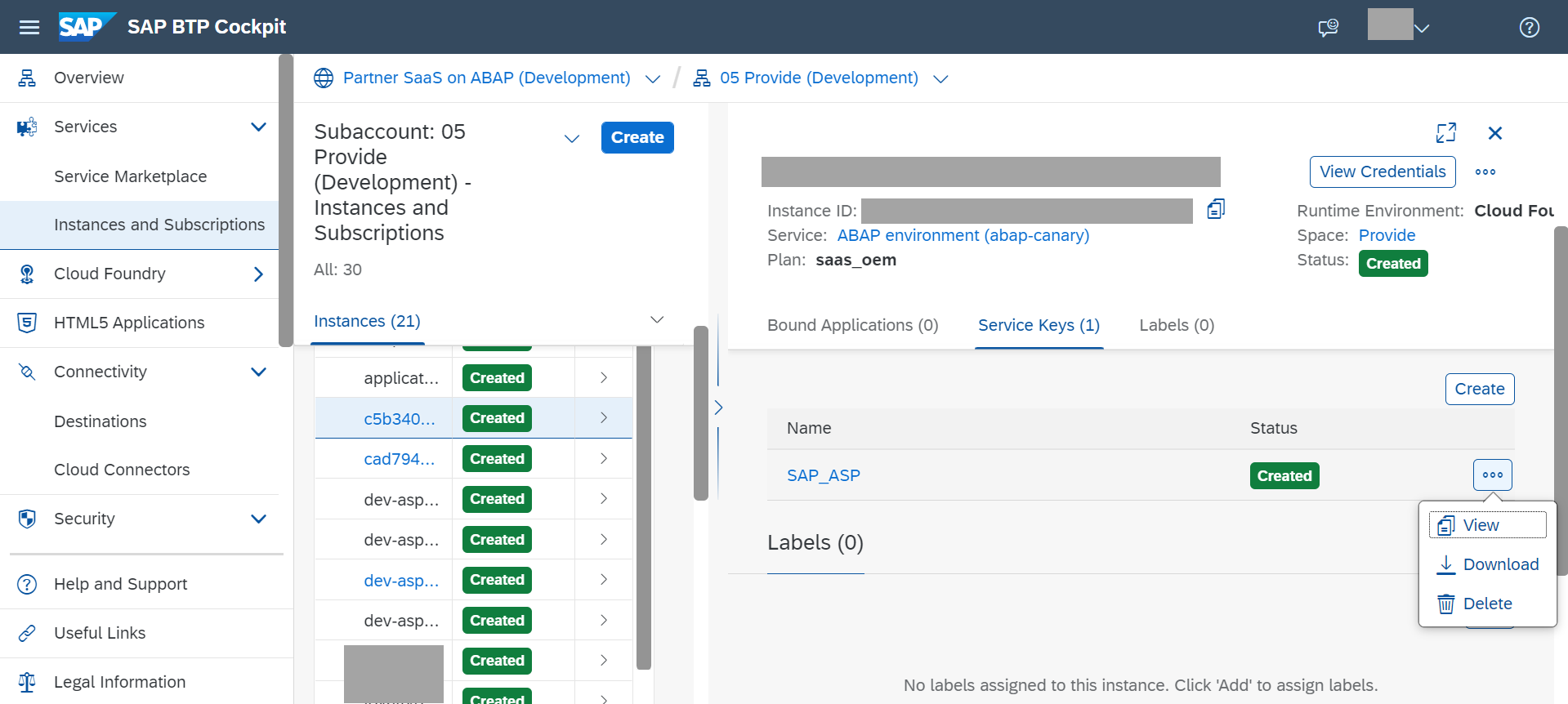
Task: Choose View from the service key menu
Action: (1487, 525)
